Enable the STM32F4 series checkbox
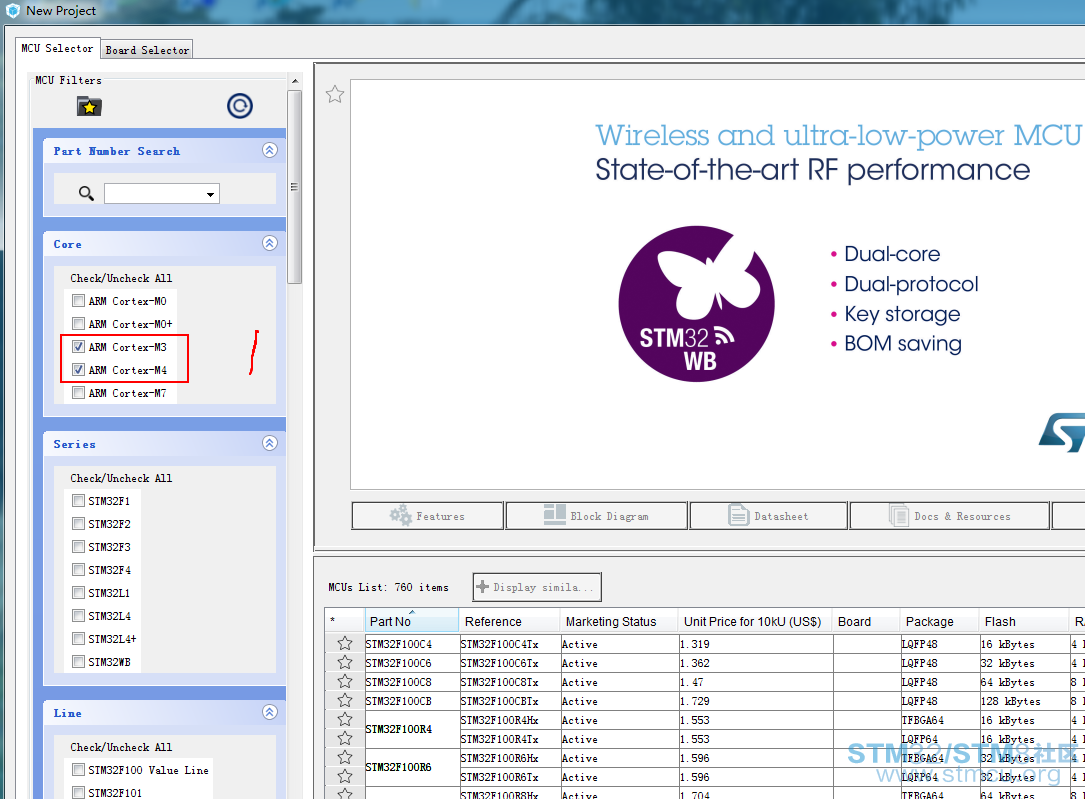1085x799 pixels. point(78,569)
